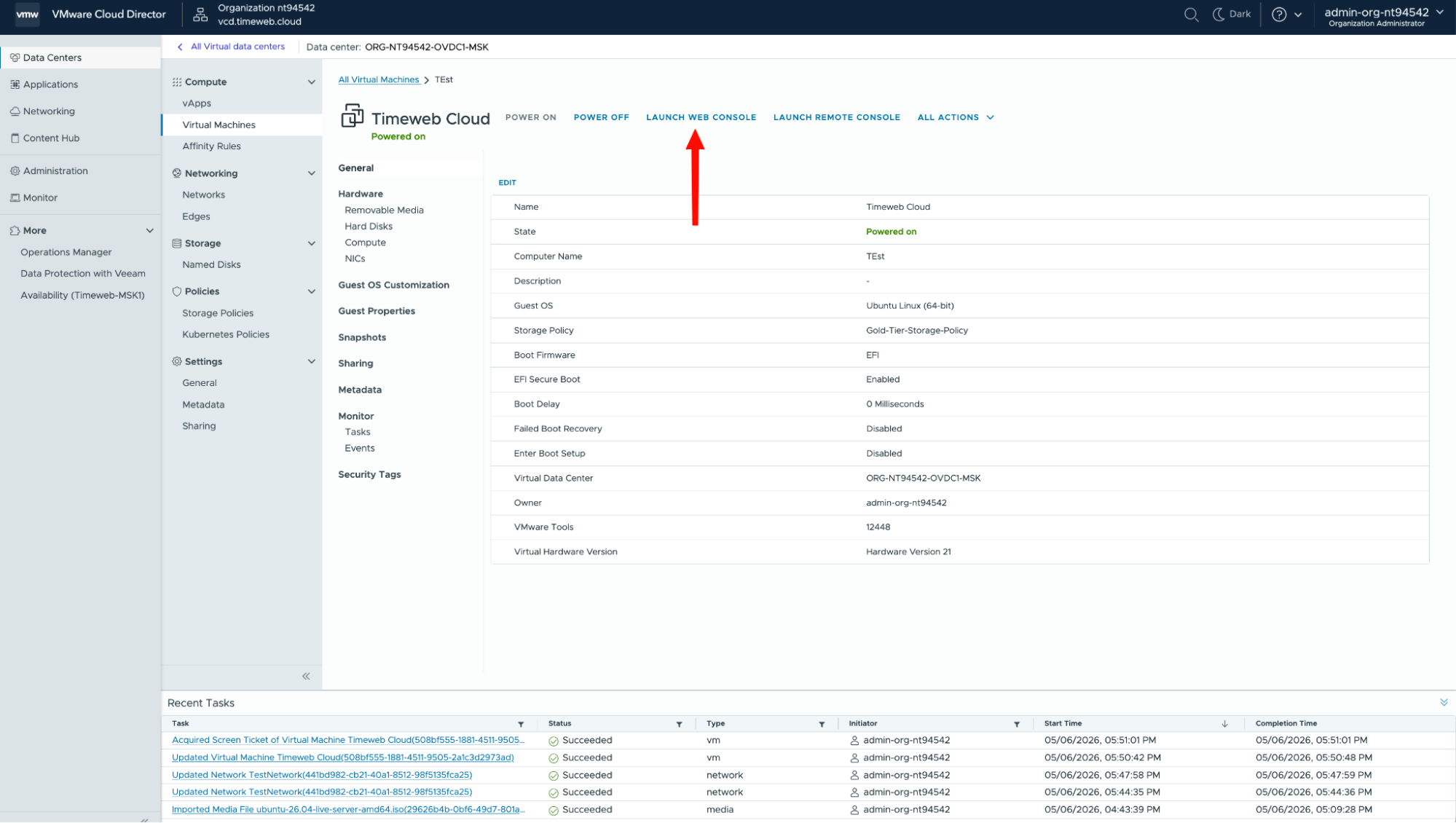Collapse the Settings section
The height and width of the screenshot is (823, 1456).
click(312, 361)
